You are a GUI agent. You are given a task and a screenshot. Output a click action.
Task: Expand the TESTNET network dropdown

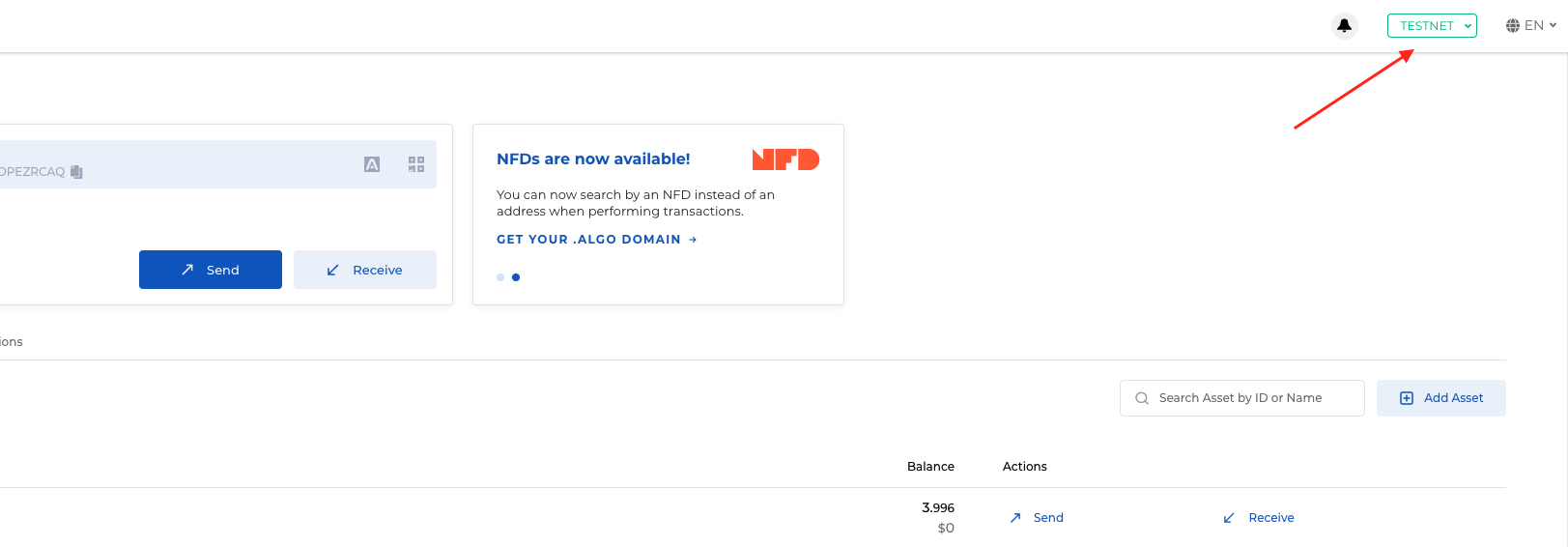pos(1432,26)
